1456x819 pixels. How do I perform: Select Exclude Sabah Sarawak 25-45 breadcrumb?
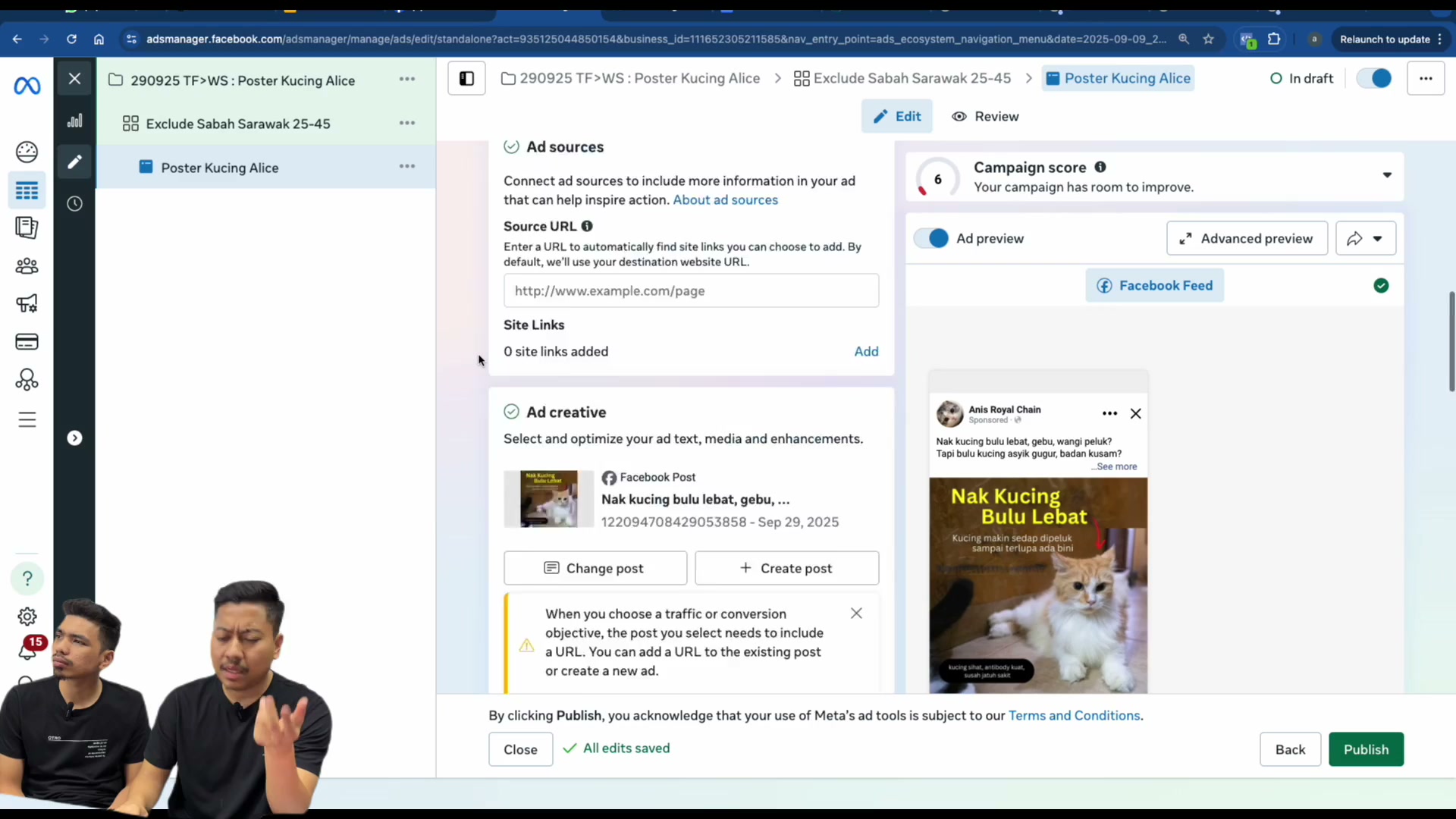click(x=902, y=78)
